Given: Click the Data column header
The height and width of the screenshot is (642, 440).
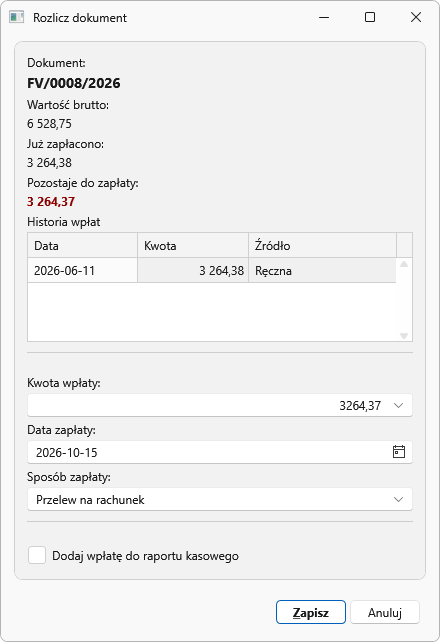Looking at the screenshot, I should point(82,245).
